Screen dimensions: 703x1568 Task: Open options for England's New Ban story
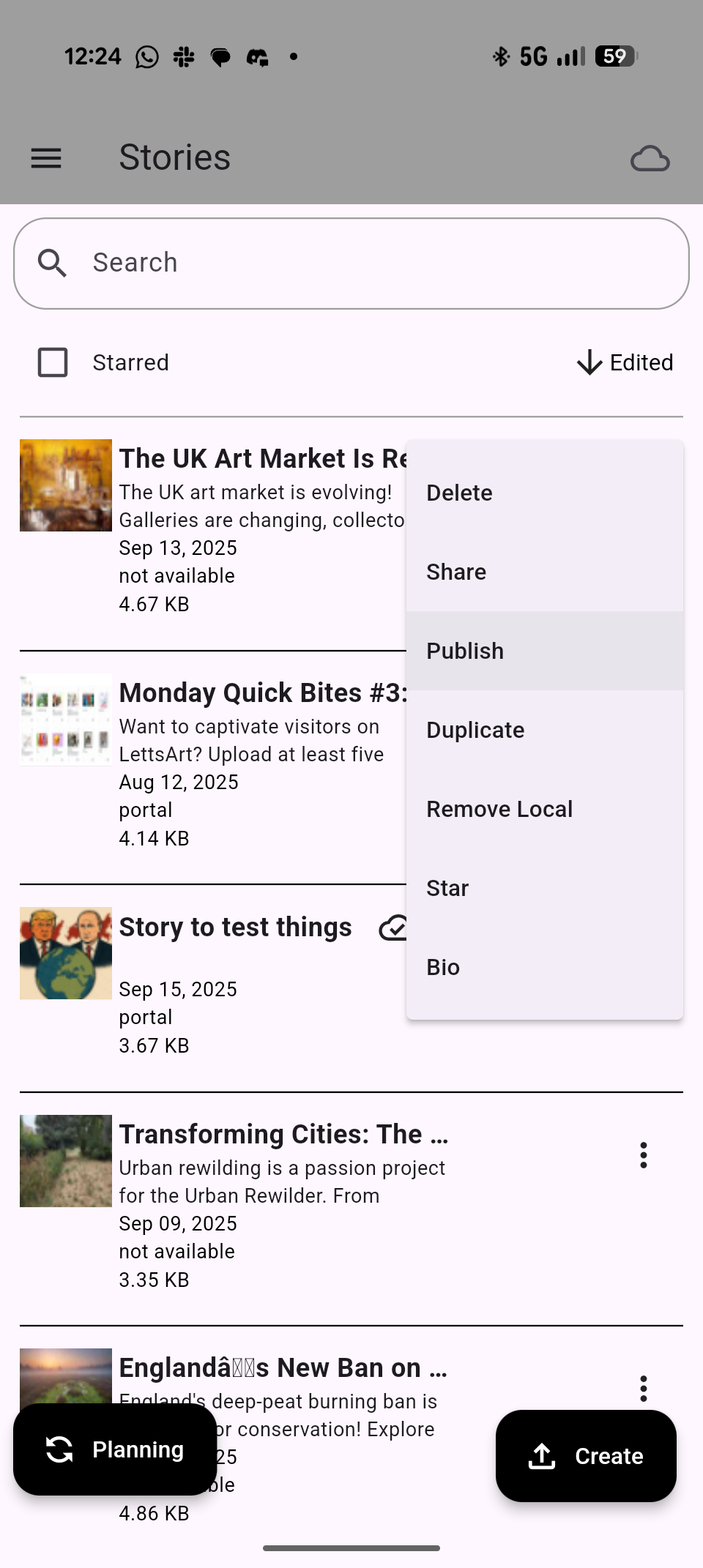tap(644, 1388)
